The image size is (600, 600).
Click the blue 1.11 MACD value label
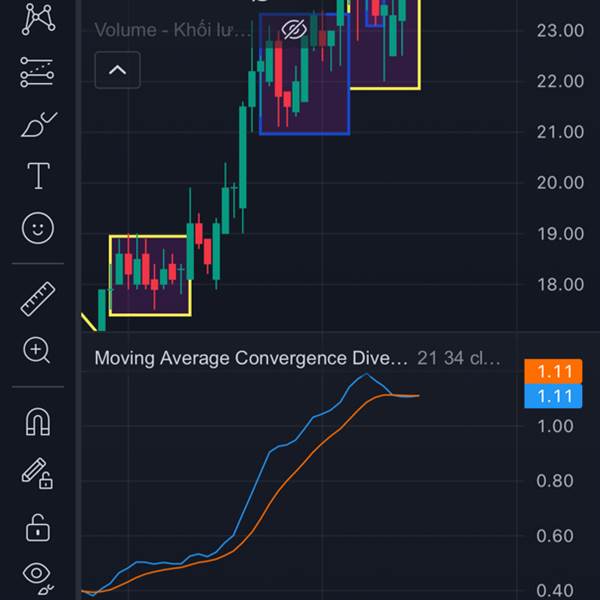553,396
